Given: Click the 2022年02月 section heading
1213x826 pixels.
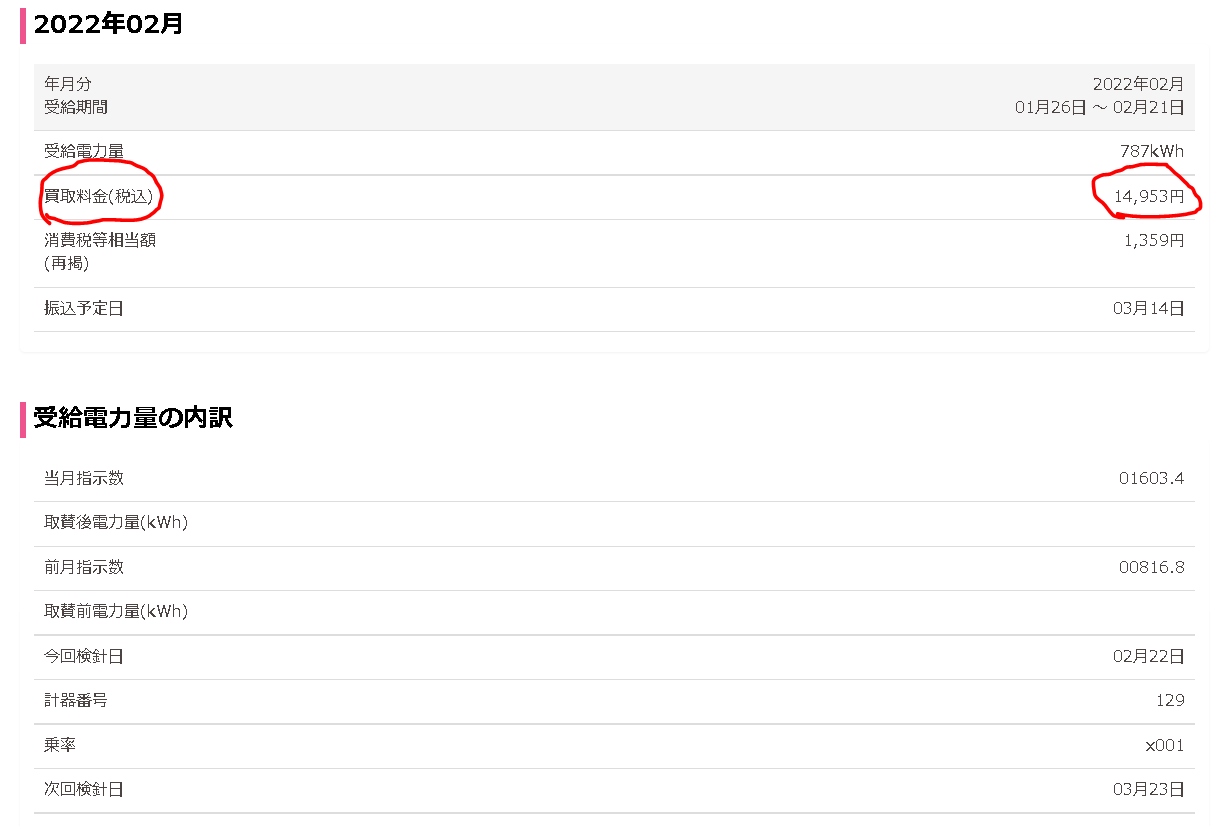Looking at the screenshot, I should [x=108, y=24].
